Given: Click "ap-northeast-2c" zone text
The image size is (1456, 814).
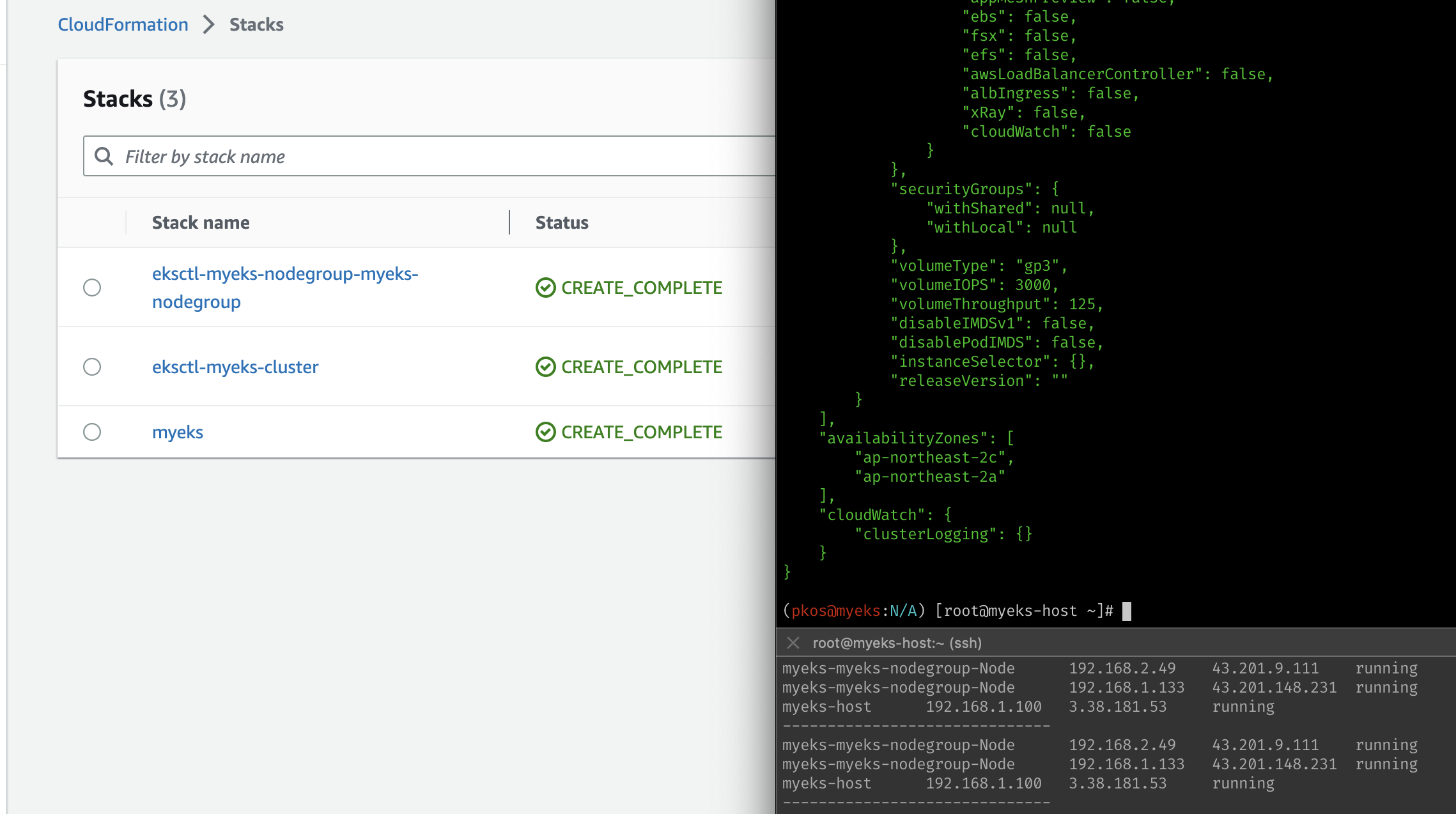Looking at the screenshot, I should point(934,457).
